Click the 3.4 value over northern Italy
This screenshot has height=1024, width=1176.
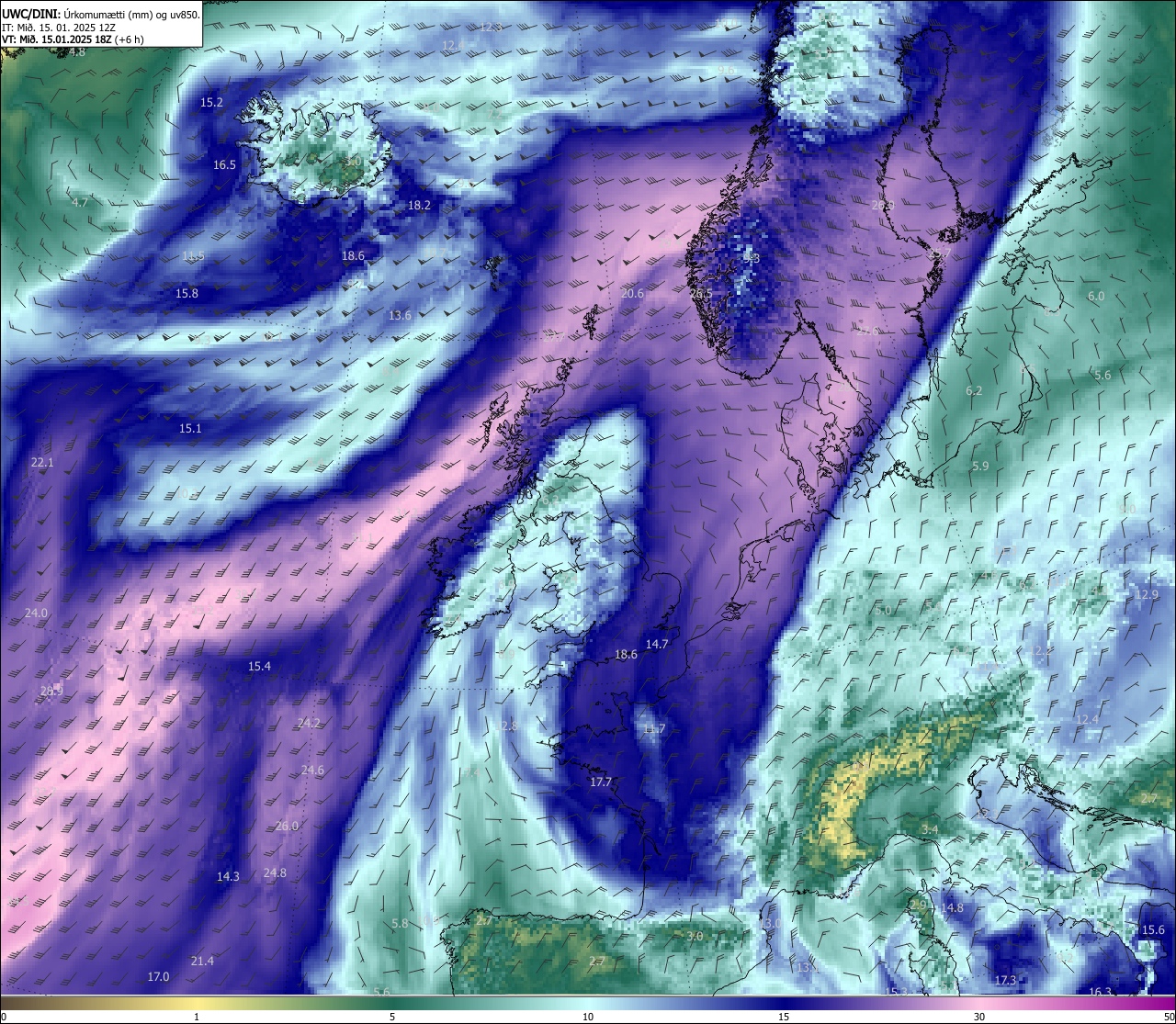pos(930,830)
